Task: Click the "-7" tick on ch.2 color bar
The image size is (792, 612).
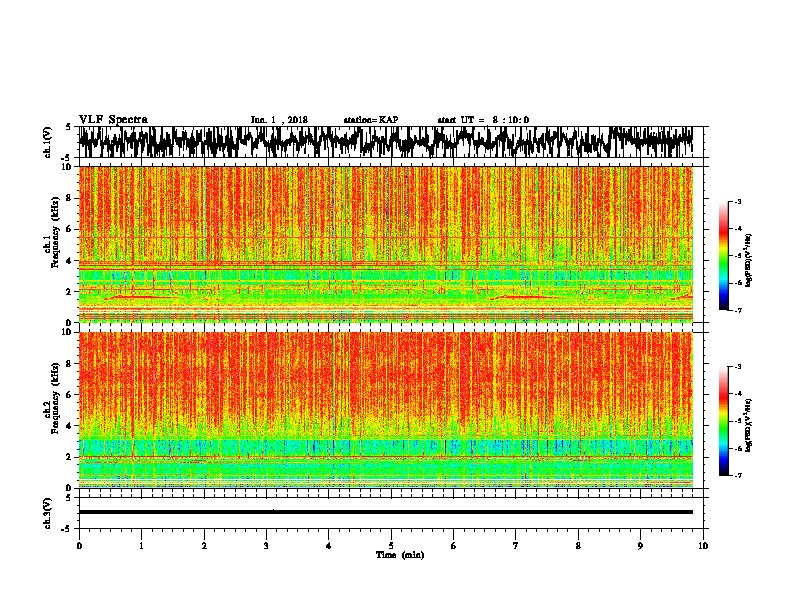Action: pyautogui.click(x=738, y=475)
